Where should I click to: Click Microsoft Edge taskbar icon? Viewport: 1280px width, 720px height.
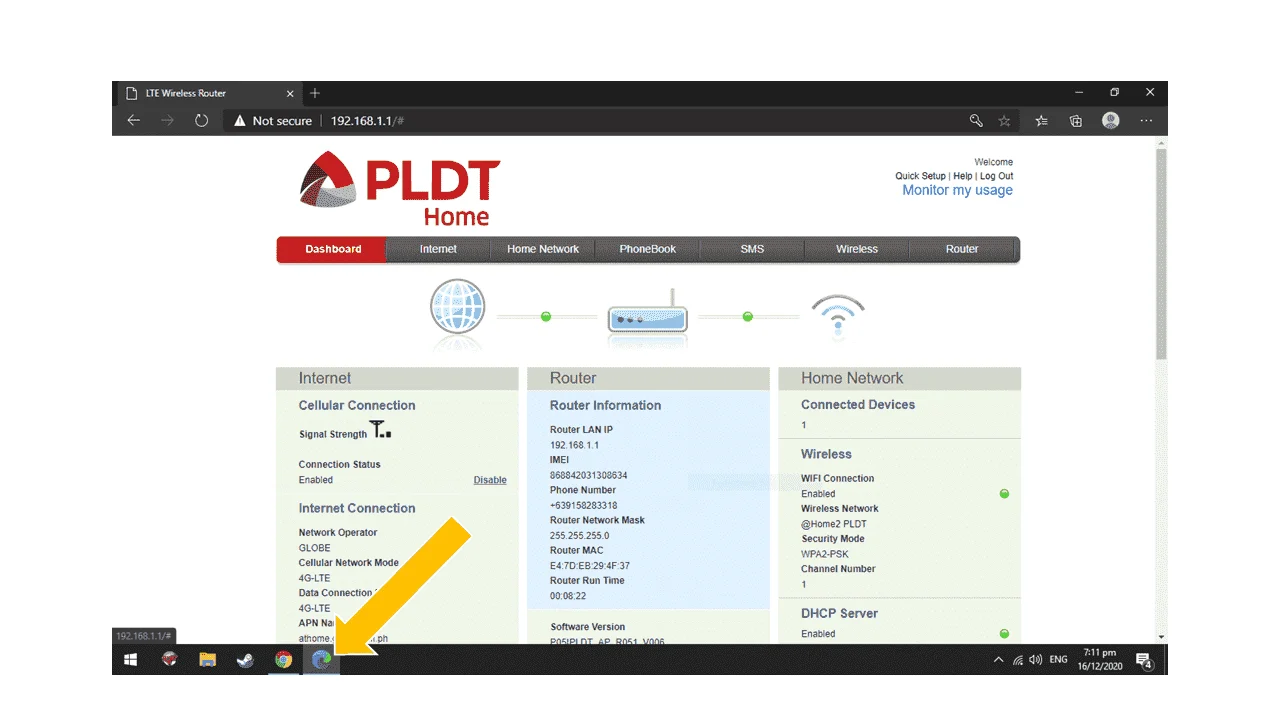tap(322, 660)
